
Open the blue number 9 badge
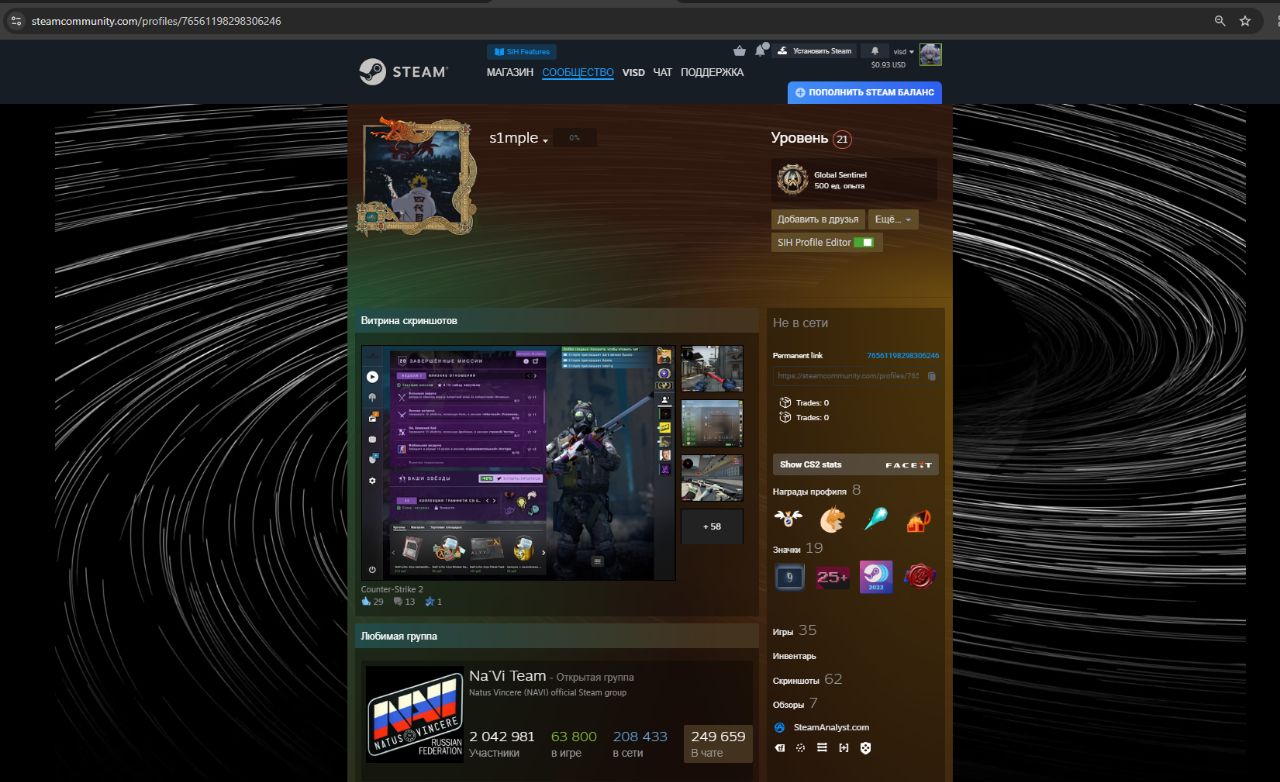pyautogui.click(x=790, y=577)
